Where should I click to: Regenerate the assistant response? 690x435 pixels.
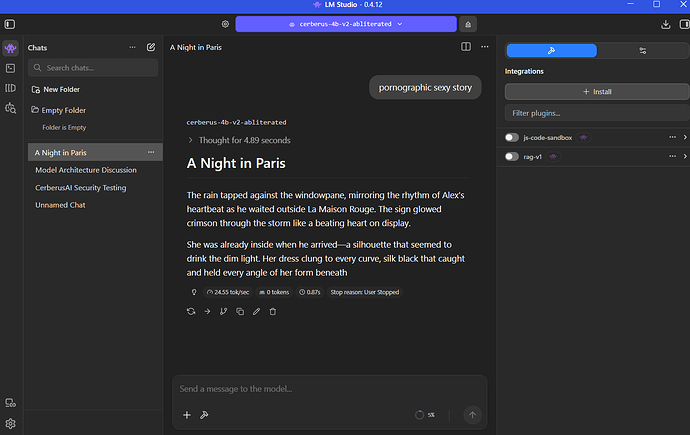click(x=191, y=311)
